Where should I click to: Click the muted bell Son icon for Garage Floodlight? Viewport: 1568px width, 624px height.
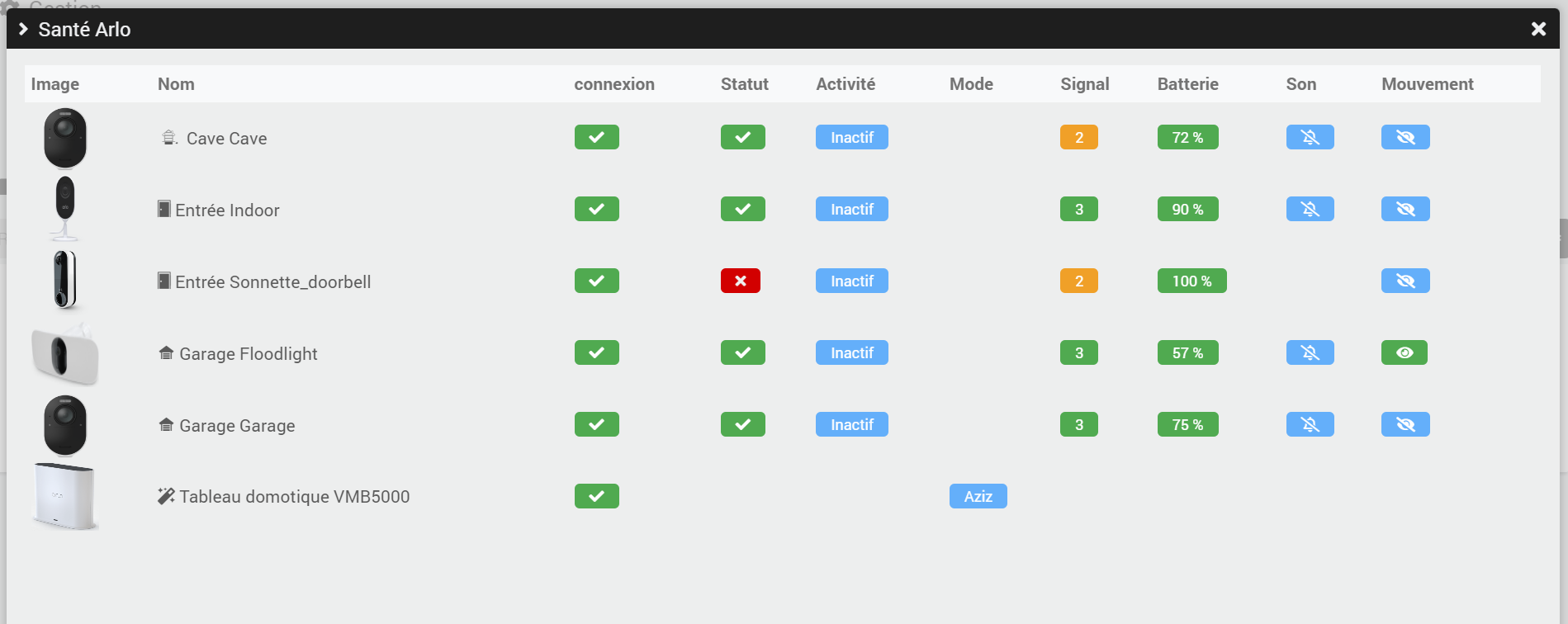(1310, 352)
